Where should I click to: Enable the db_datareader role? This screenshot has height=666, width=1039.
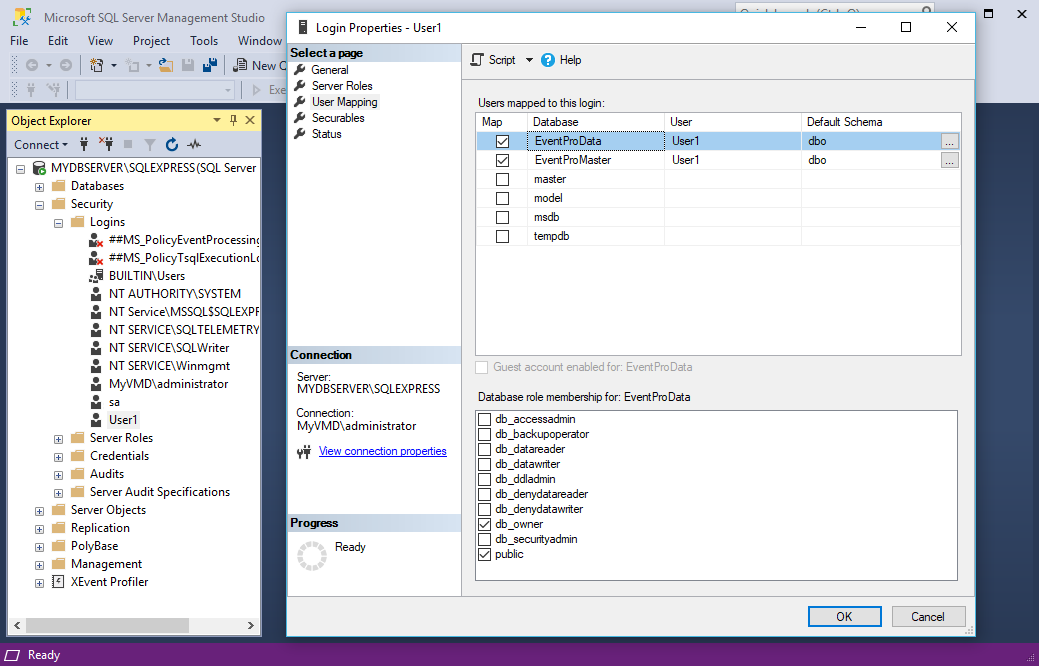484,449
